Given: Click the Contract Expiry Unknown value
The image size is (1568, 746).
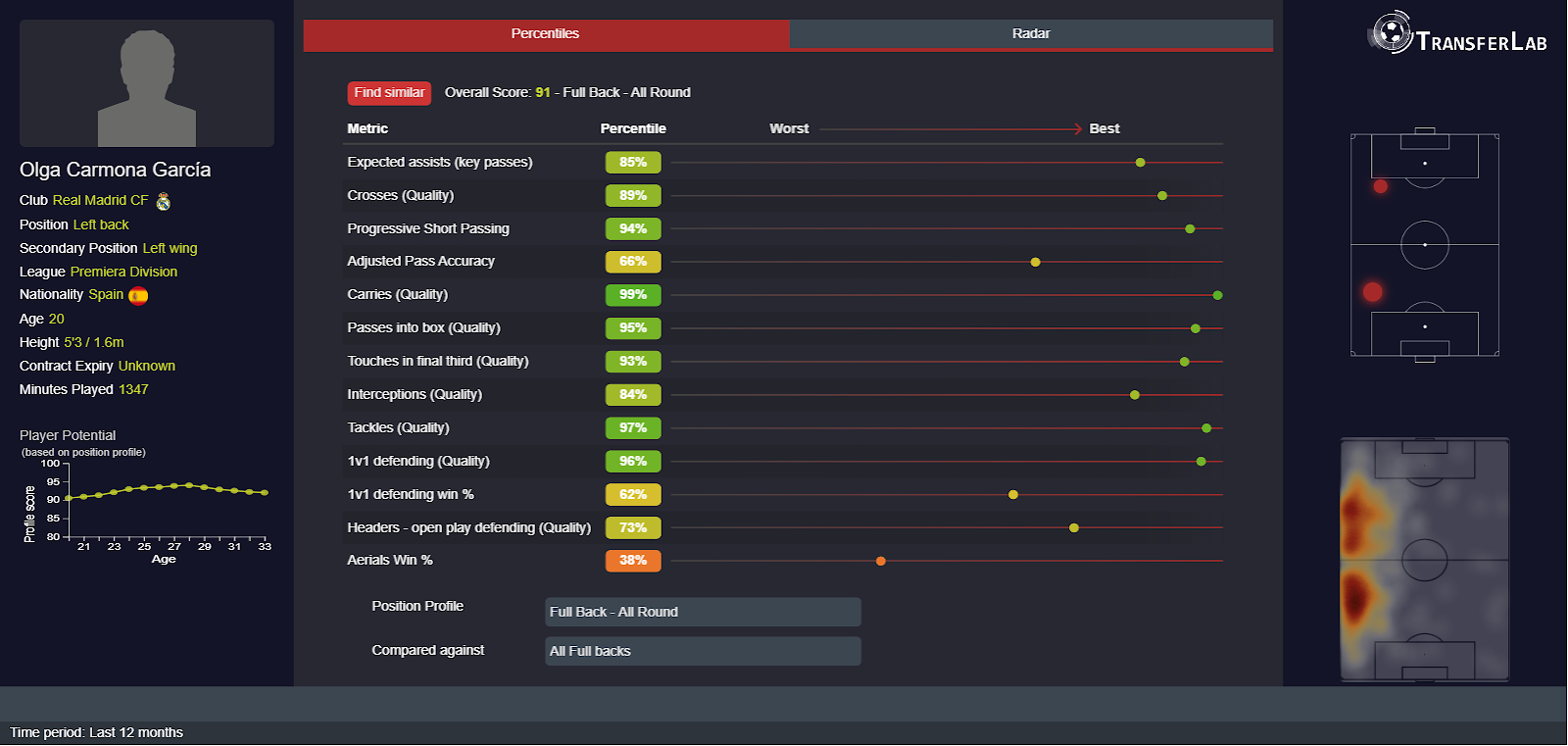Looking at the screenshot, I should click(x=147, y=366).
